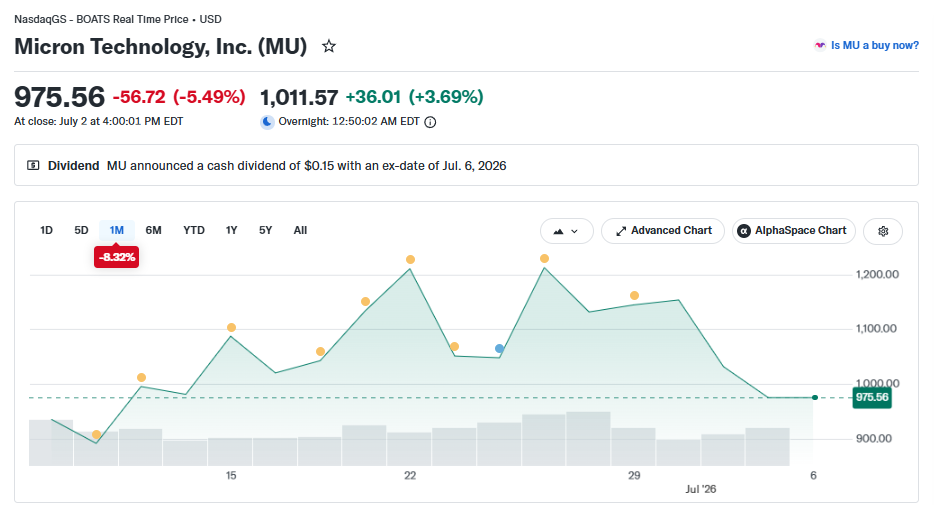Click the orange marker above date 29
This screenshot has width=934, height=505.
click(634, 295)
